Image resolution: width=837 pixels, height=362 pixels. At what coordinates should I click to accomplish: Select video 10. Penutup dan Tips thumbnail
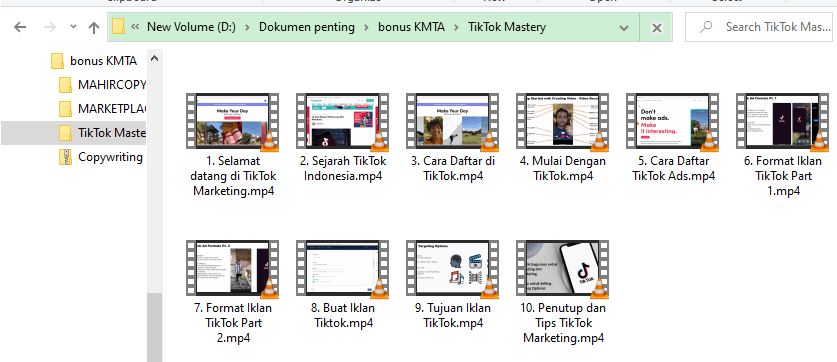[x=563, y=268]
